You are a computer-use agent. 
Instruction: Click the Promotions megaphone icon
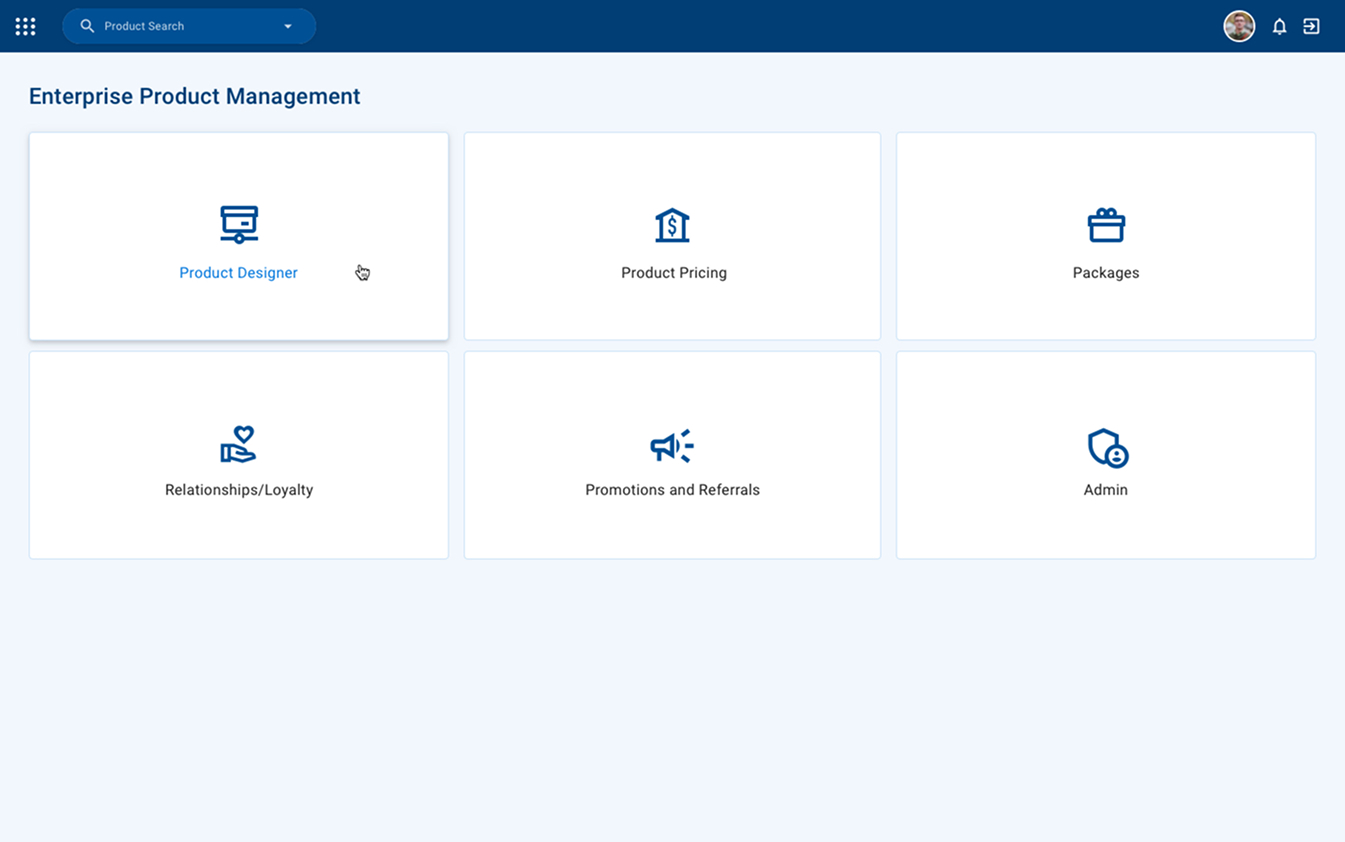point(672,446)
